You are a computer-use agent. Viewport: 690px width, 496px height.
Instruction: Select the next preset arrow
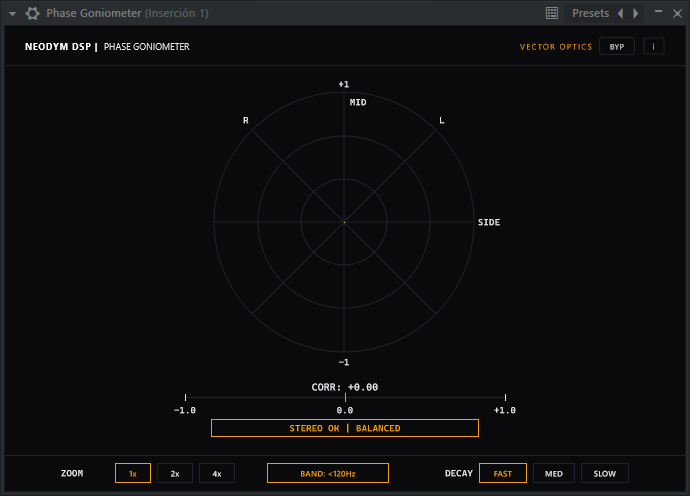(635, 13)
